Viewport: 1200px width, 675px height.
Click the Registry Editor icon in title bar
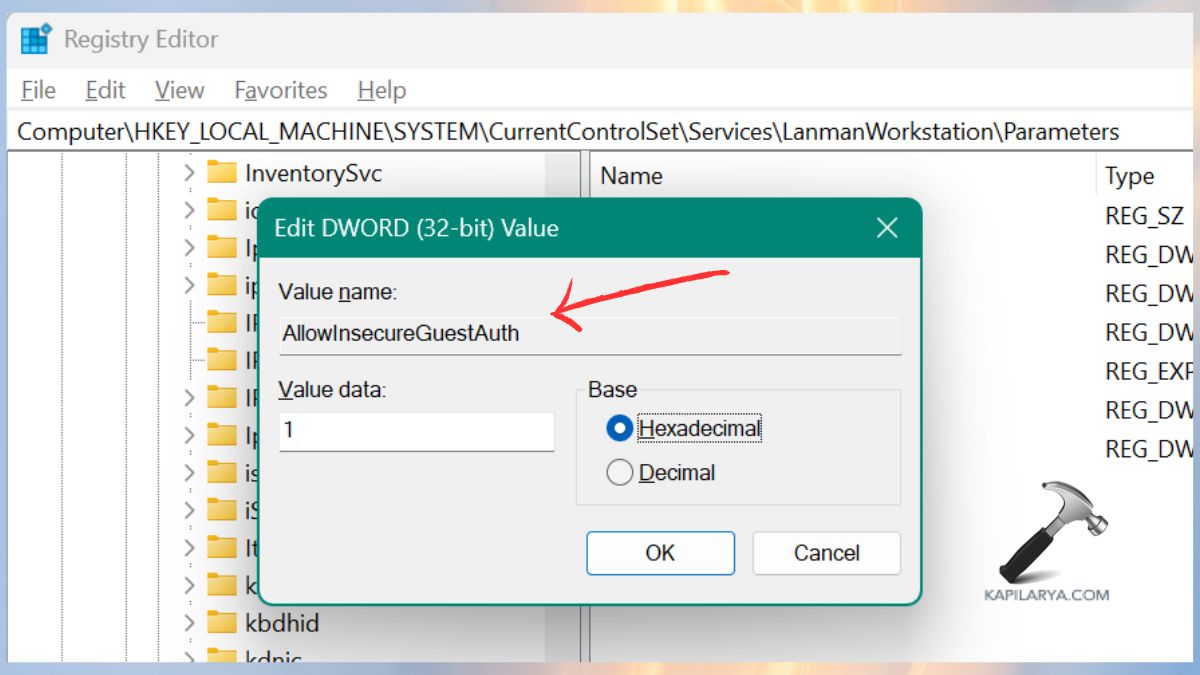[33, 39]
